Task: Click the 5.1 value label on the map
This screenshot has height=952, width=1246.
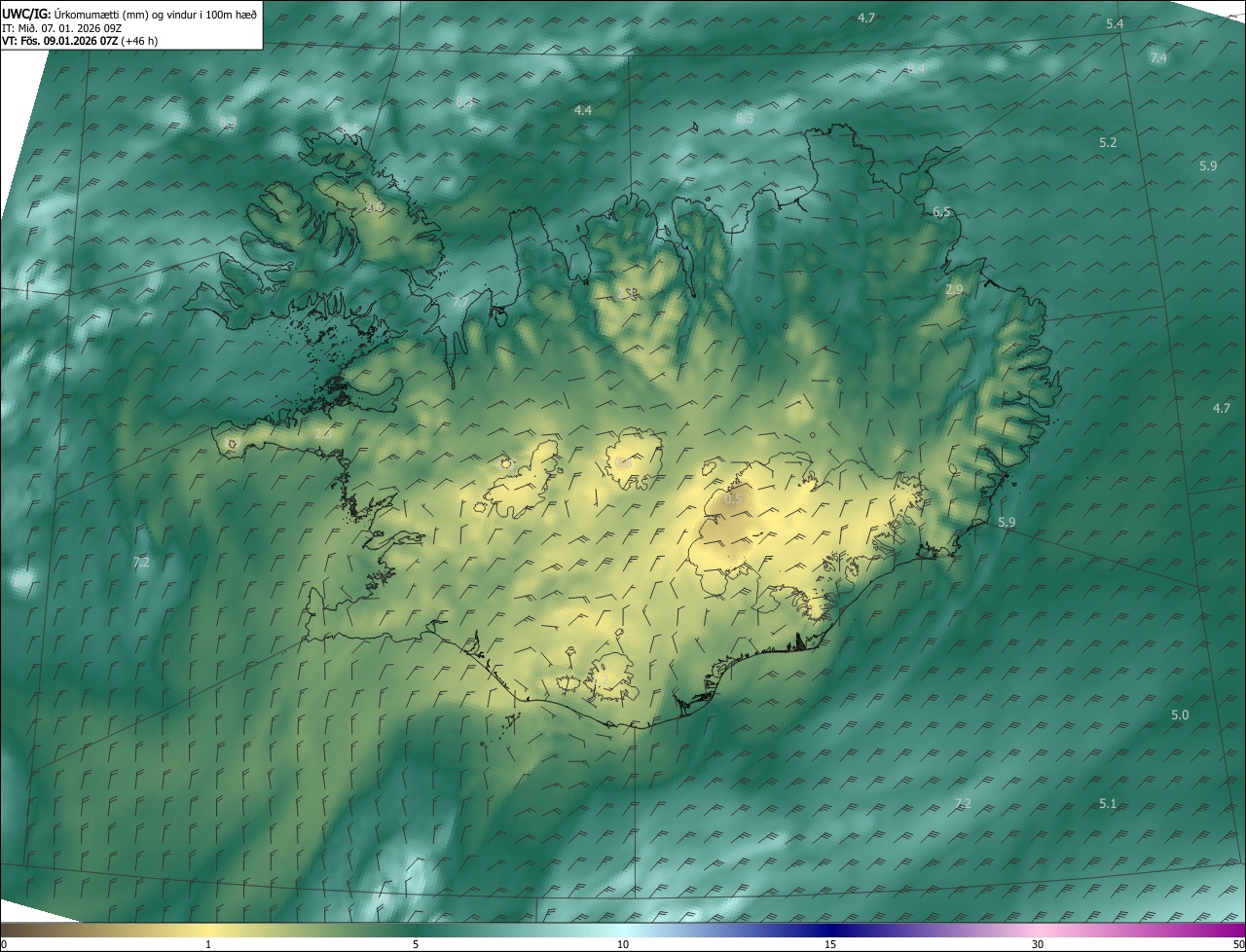Action: click(1108, 803)
